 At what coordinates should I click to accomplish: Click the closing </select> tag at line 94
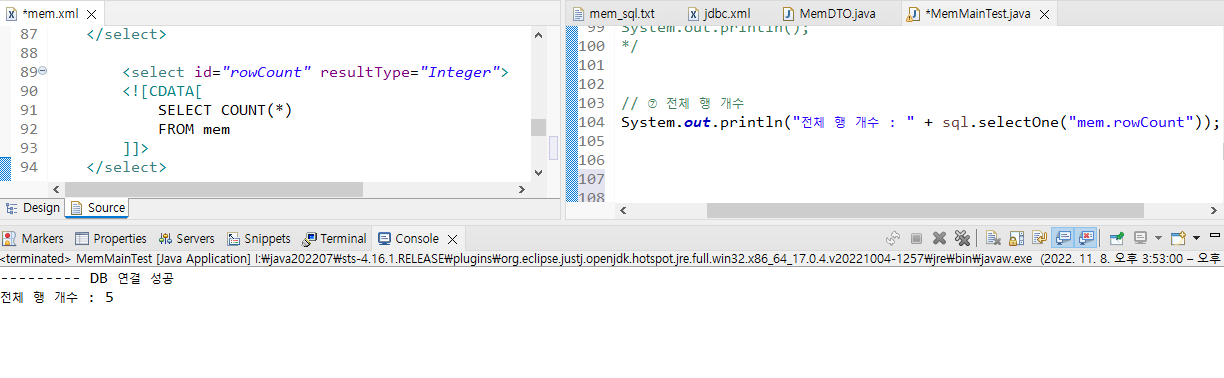point(127,167)
